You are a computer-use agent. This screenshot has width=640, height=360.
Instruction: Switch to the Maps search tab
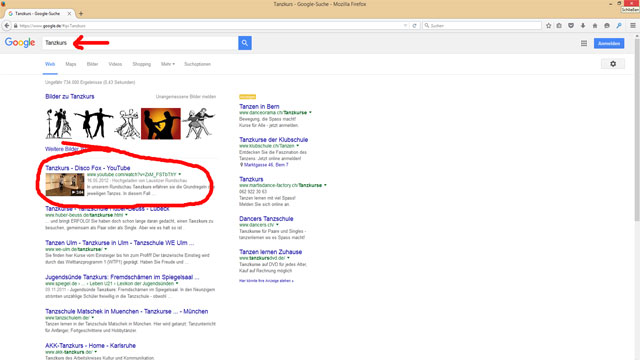[x=71, y=64]
